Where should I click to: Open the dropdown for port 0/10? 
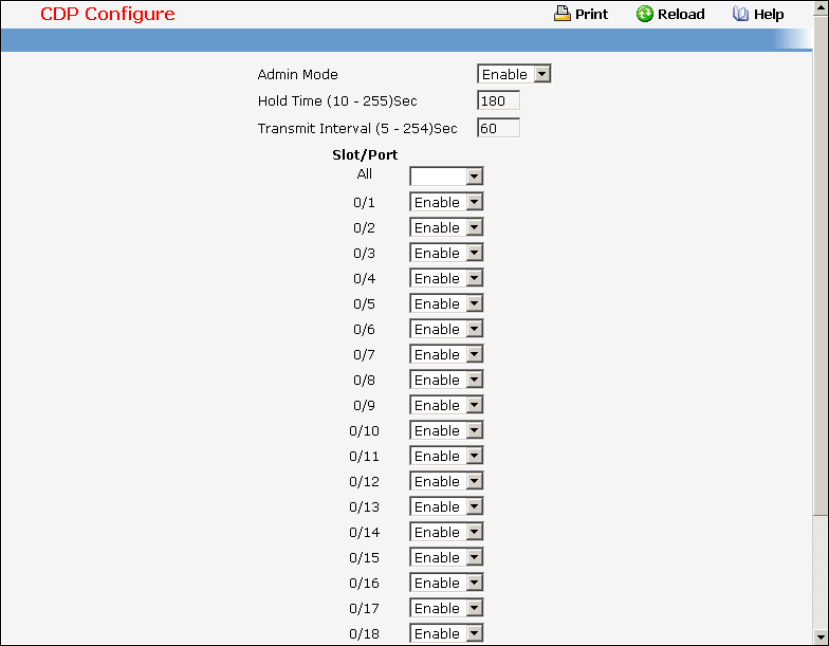click(446, 430)
